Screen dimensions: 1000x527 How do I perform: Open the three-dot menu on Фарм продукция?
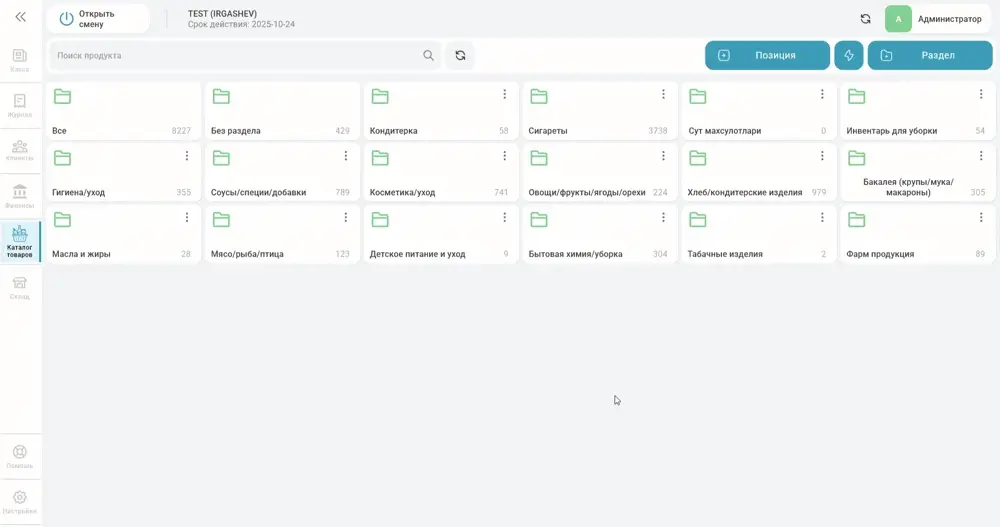(981, 218)
